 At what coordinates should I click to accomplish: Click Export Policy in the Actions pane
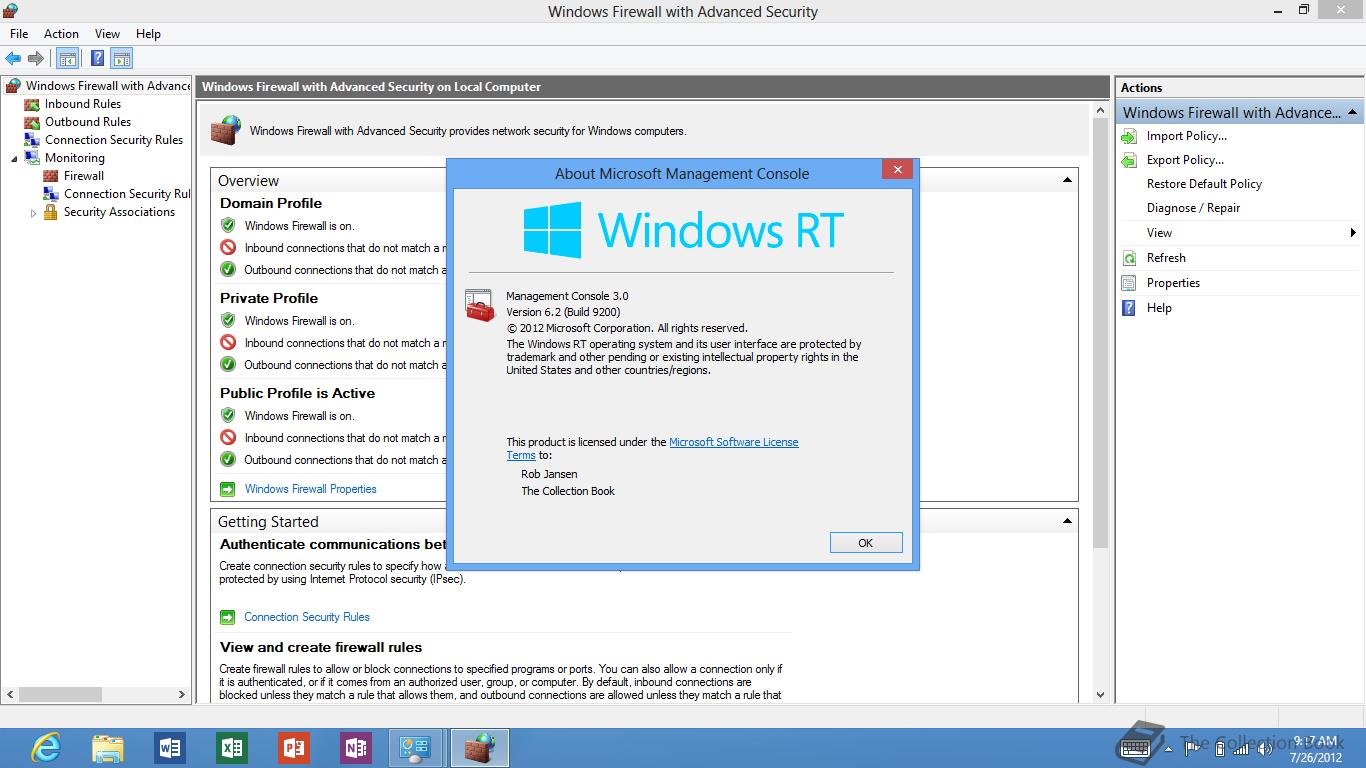(1185, 160)
